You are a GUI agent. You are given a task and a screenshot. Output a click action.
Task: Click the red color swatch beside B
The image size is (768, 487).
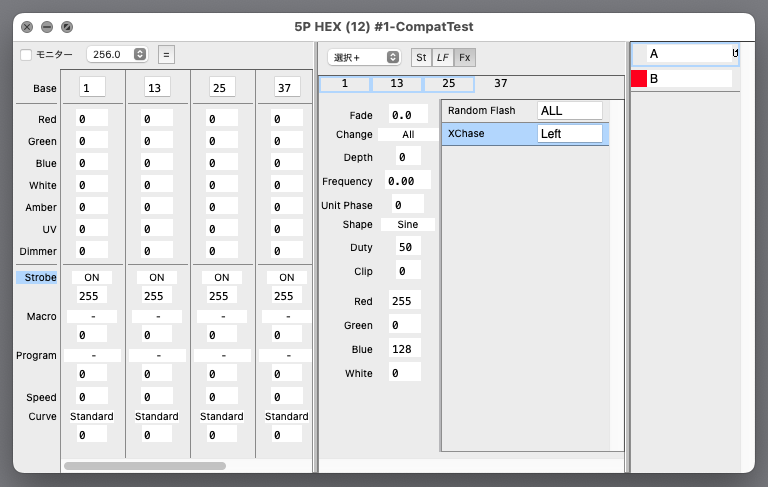639,78
